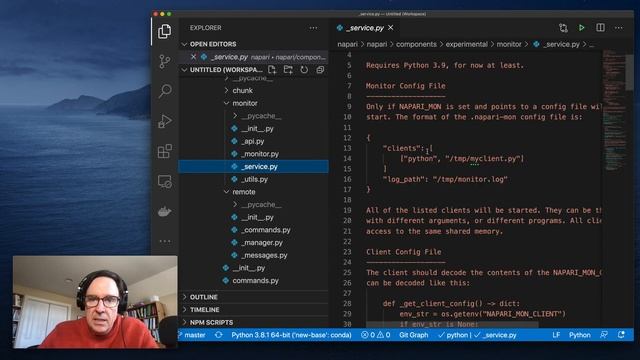Open the Explorer view in activity bar
Screen dimensions: 640x360
point(164,31)
